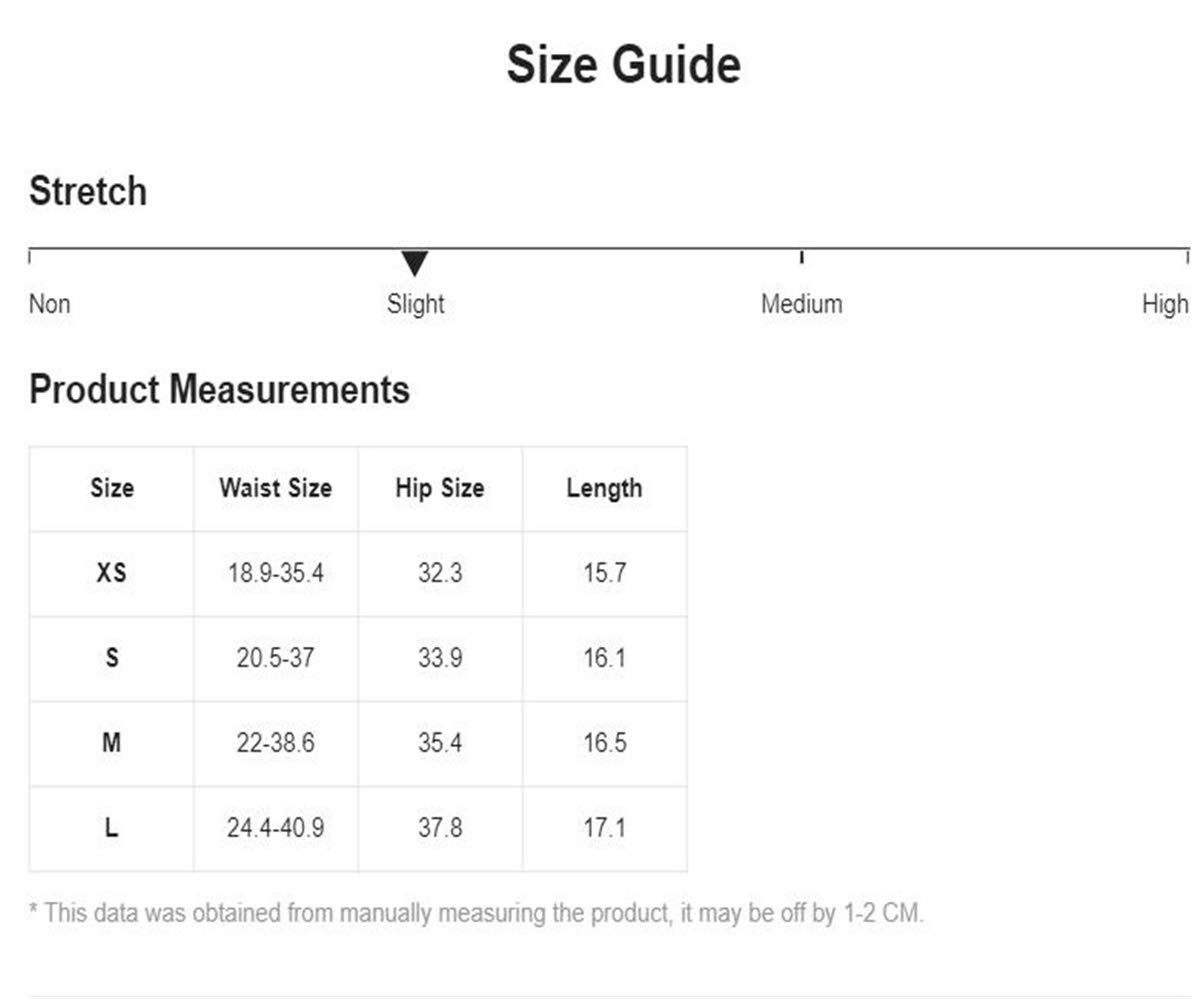
Task: Click the High stretch label
Action: 1165,304
